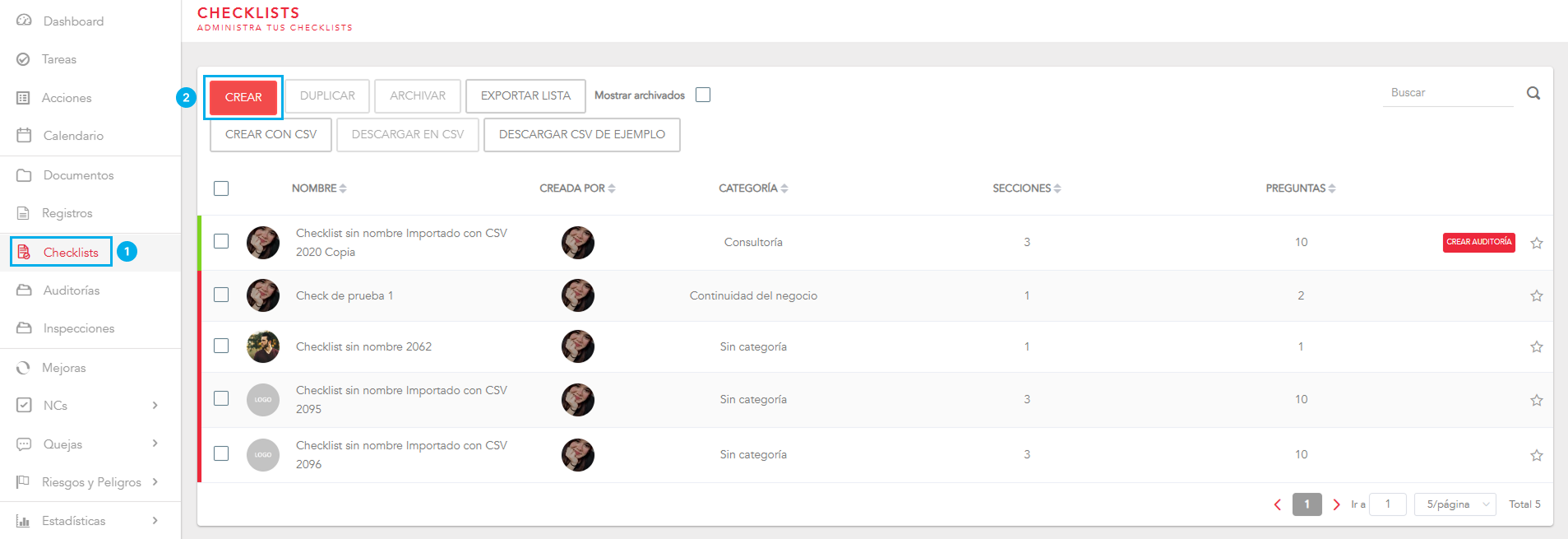Screen dimensions: 1568x539
Task: Open the 5/página page size dropdown
Action: click(x=1455, y=504)
